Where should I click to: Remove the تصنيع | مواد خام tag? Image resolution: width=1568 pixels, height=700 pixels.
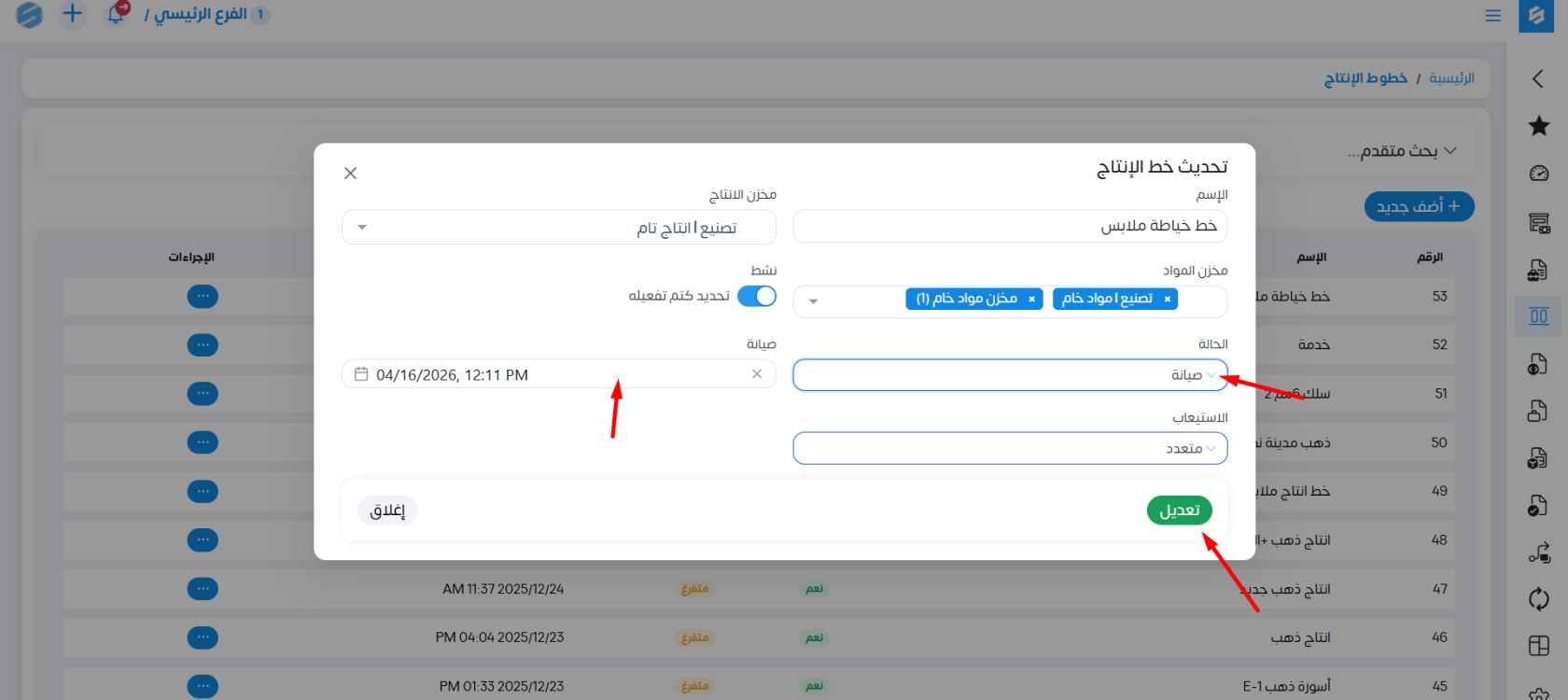[x=1167, y=299]
